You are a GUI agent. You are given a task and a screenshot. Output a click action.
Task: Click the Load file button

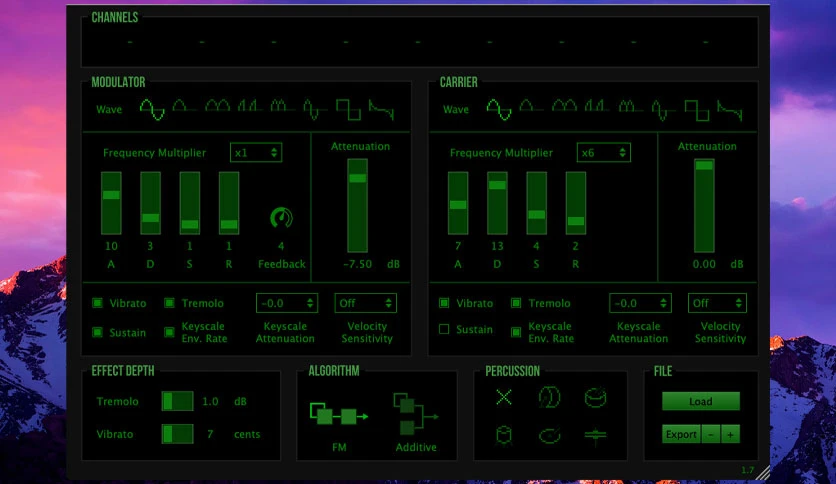point(701,401)
